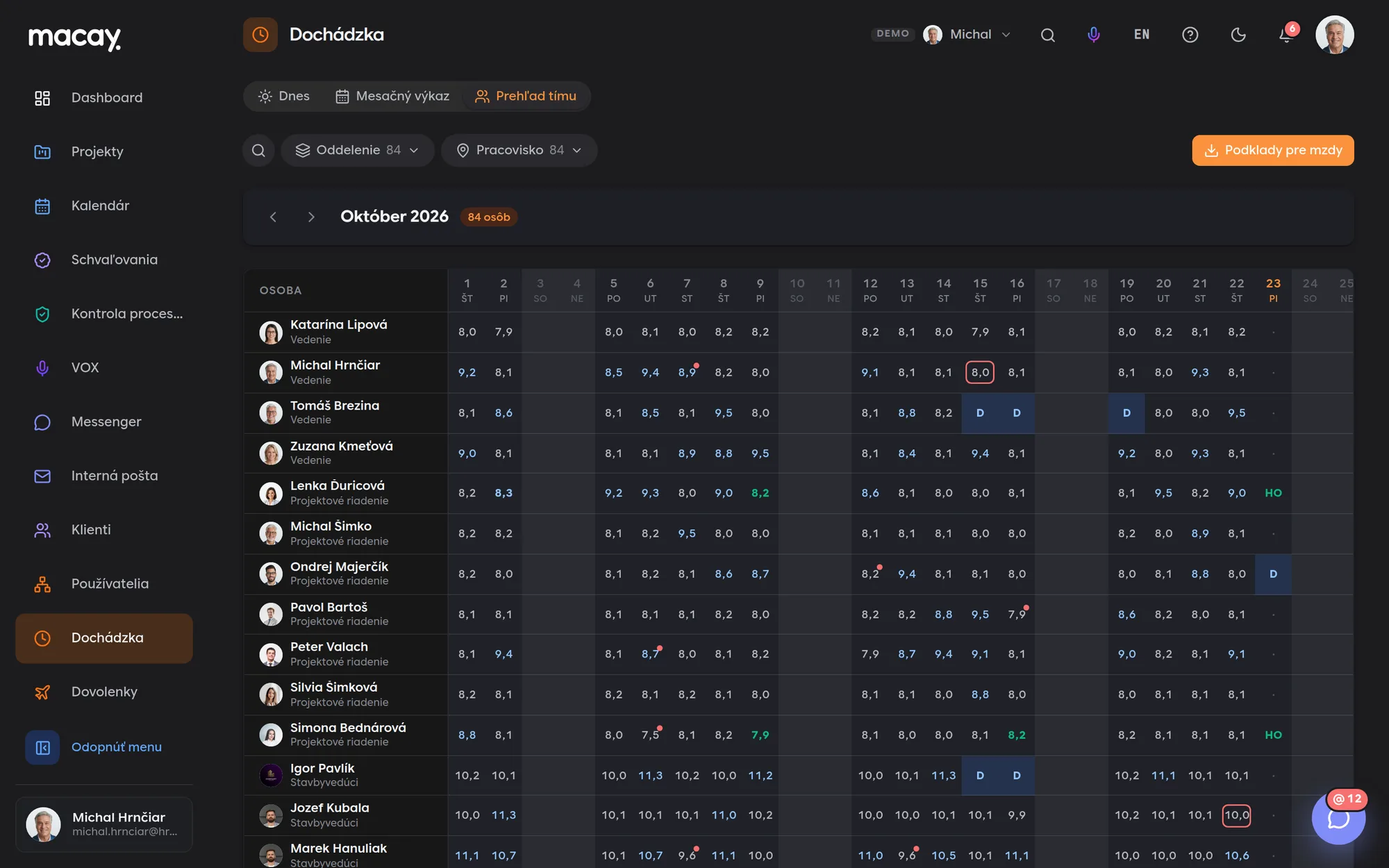1389x868 pixels.
Task: Select outlined 8,0 cell for Michal Hrnčiar
Action: click(x=980, y=372)
